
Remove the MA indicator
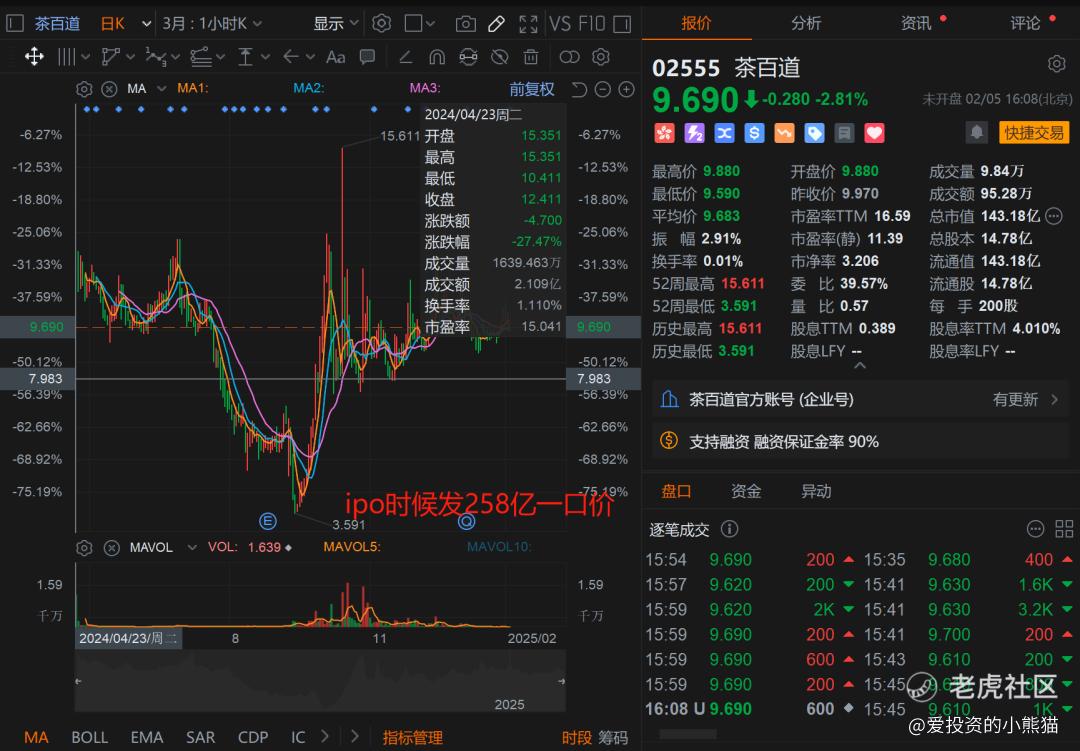click(x=109, y=89)
